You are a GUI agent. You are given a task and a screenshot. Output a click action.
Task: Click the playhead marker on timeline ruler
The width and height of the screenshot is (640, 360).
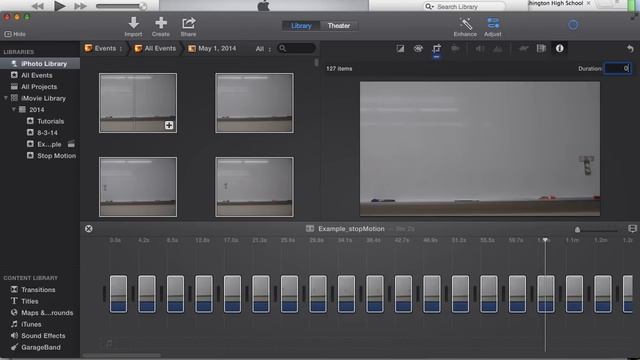coord(545,240)
